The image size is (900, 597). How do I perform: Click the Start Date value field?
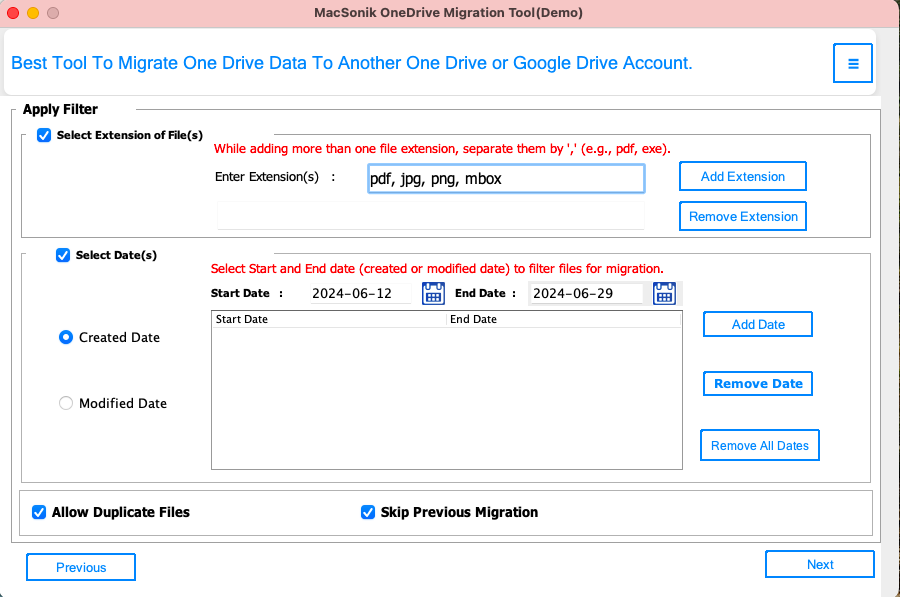pyautogui.click(x=360, y=293)
